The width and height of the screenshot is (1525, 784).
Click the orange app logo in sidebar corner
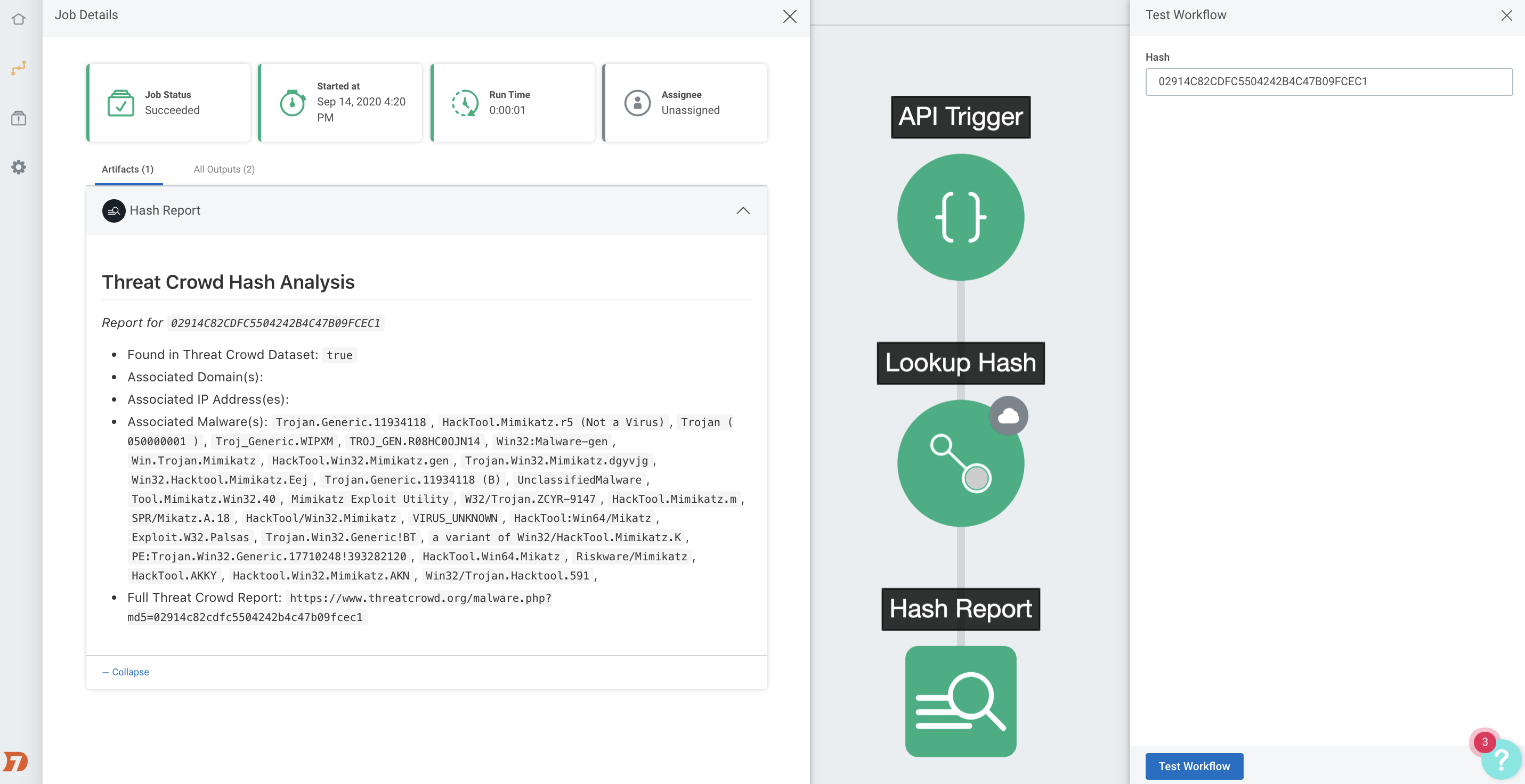[16, 761]
